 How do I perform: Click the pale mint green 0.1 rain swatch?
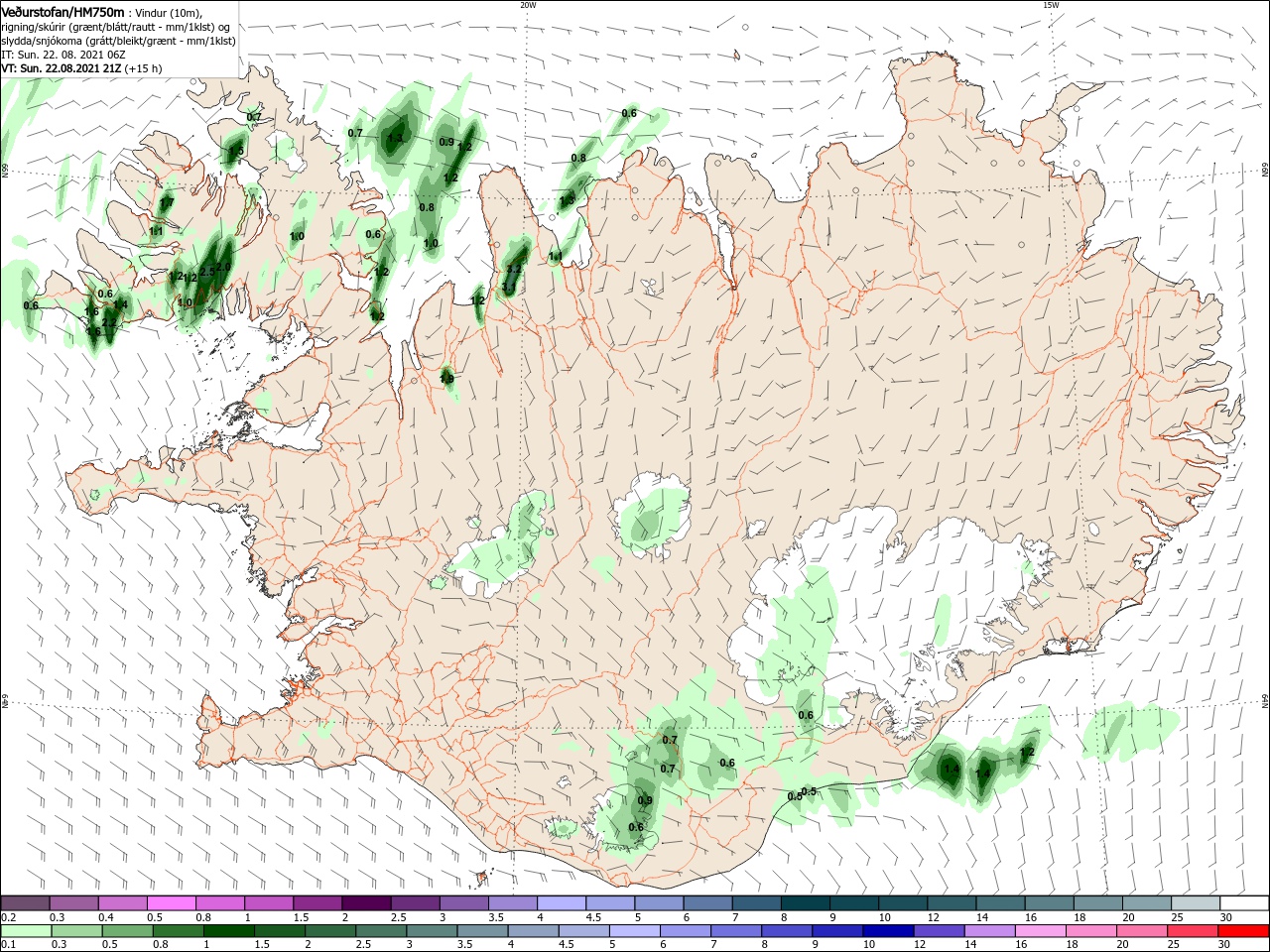(x=25, y=931)
